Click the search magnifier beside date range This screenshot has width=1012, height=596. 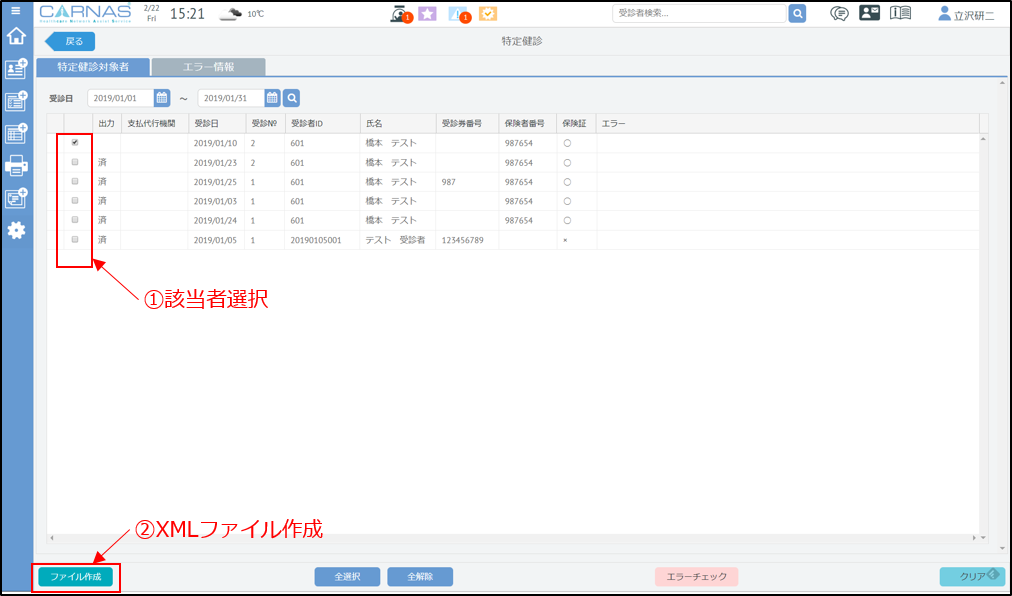(x=291, y=98)
